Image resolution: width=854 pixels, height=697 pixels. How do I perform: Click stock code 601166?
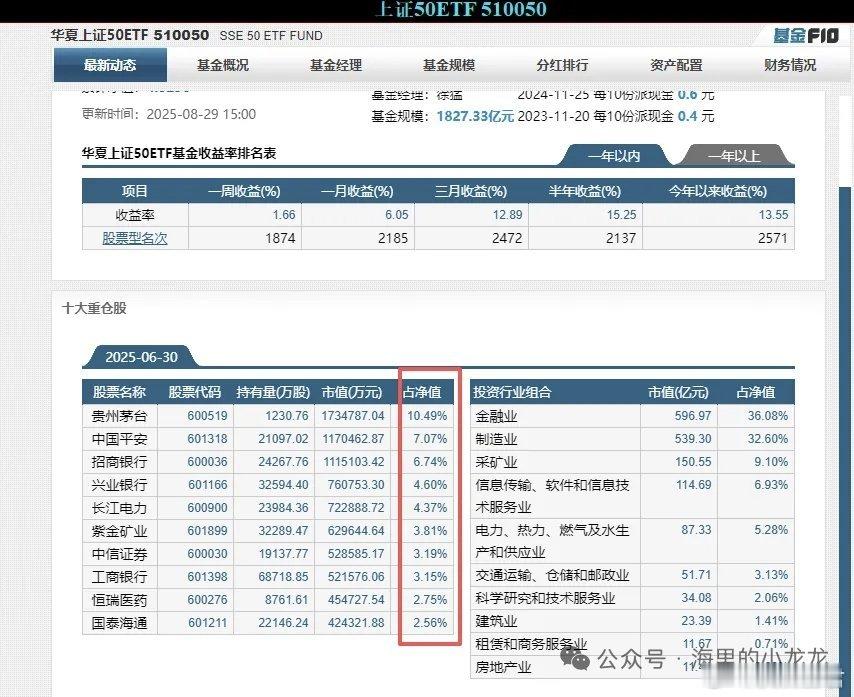(207, 484)
